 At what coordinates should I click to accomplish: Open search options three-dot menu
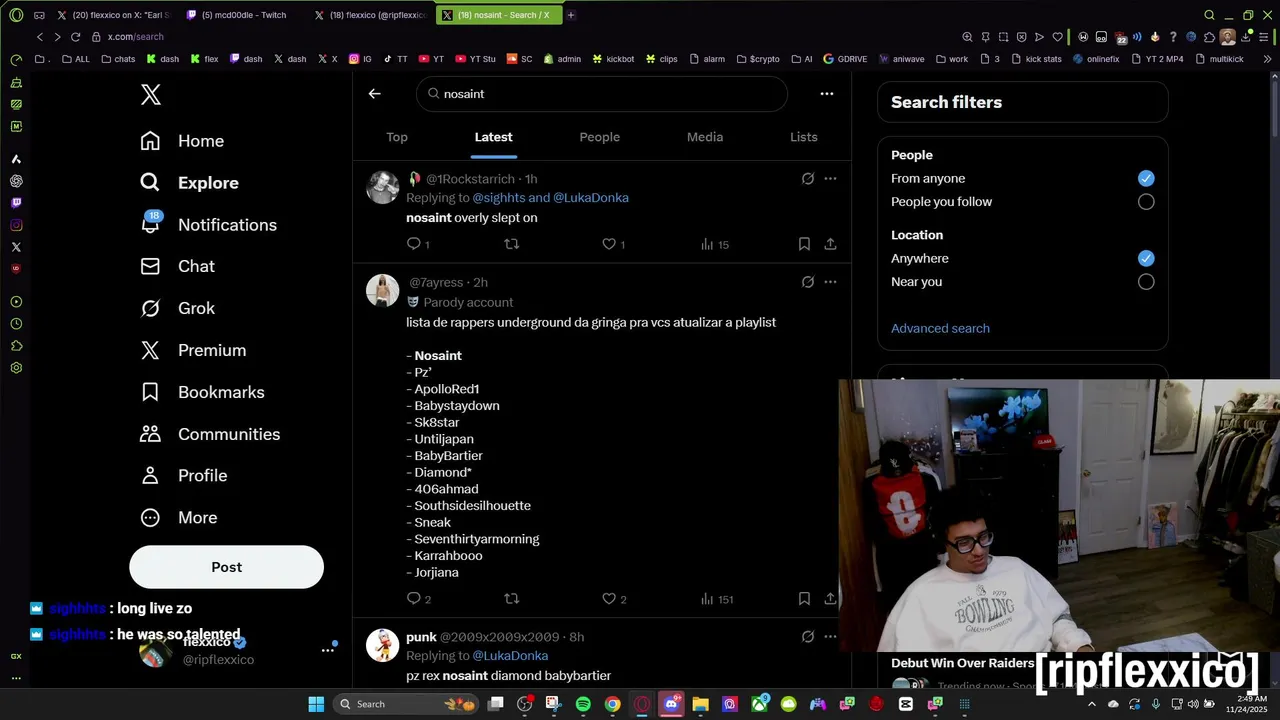(x=826, y=94)
